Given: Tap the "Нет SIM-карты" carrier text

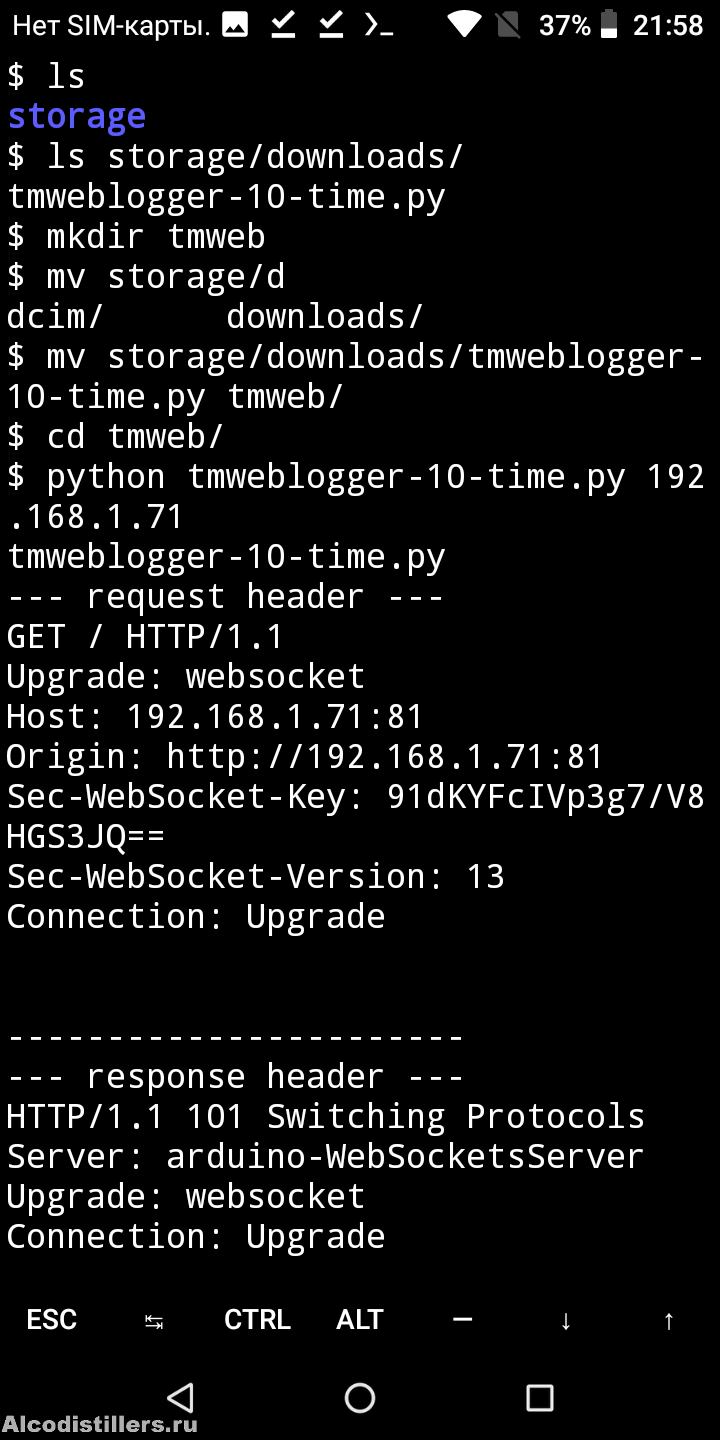Looking at the screenshot, I should coord(110,25).
